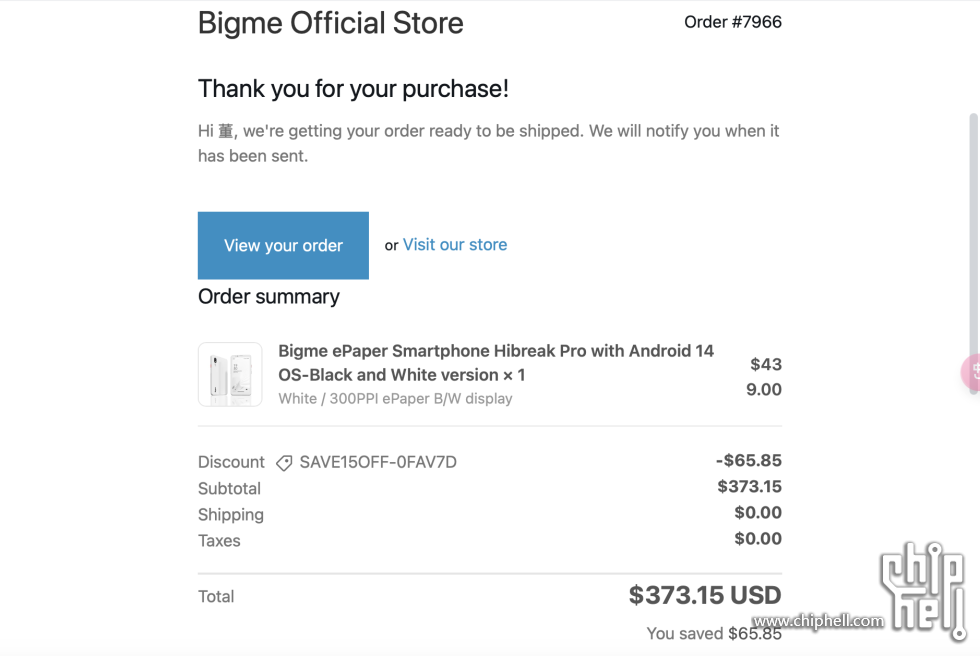Click the $373.15 USD total amount
980x656 pixels.
pos(705,595)
